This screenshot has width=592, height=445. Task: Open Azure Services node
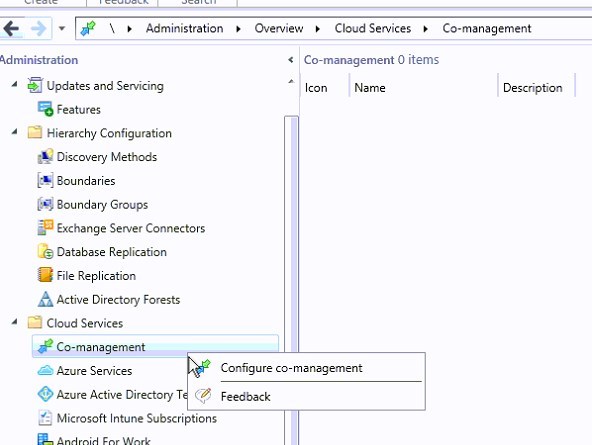tap(94, 371)
